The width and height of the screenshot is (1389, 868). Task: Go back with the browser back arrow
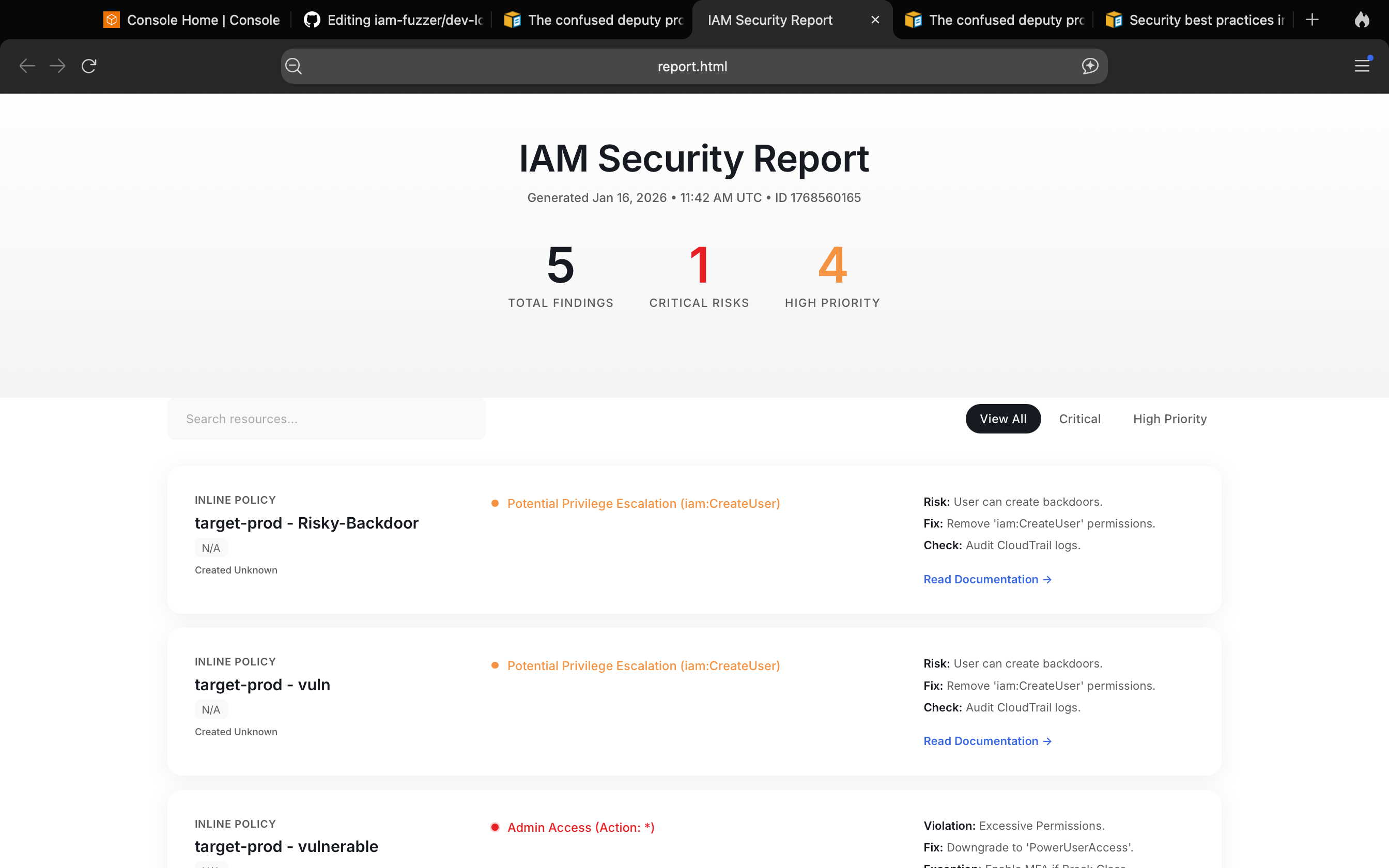pos(27,66)
